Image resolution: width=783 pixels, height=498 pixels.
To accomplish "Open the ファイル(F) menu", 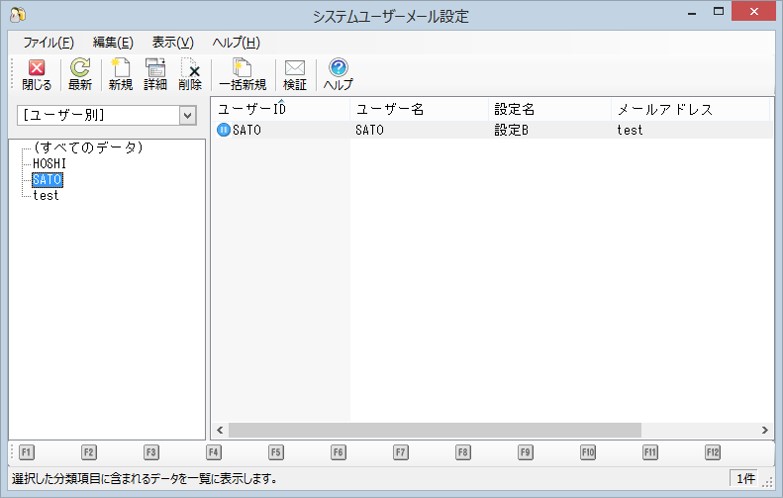I will [48, 42].
